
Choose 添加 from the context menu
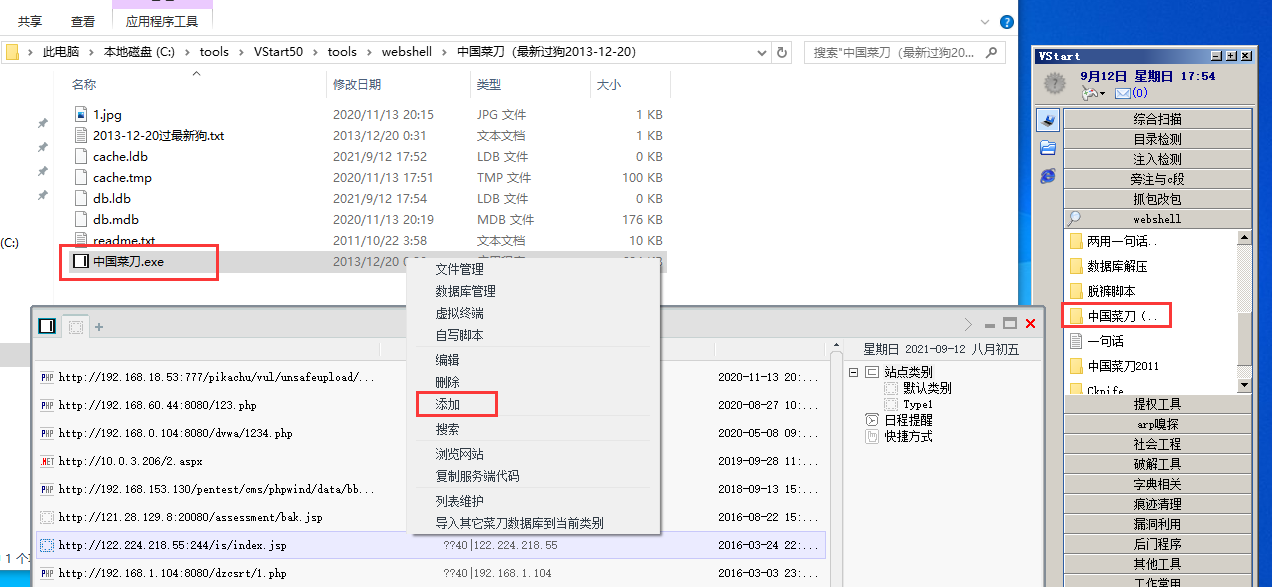pos(447,405)
